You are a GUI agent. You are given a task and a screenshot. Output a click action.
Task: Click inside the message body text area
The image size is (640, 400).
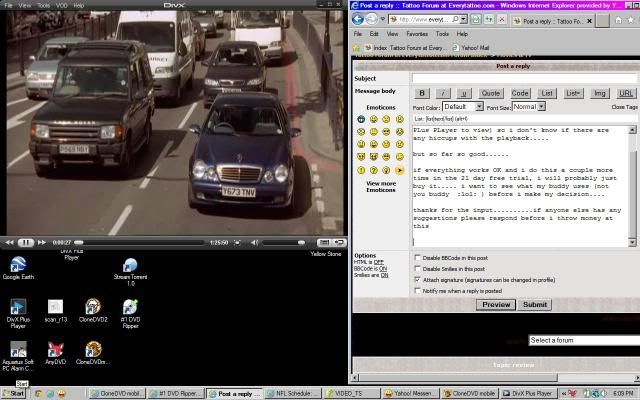[520, 186]
